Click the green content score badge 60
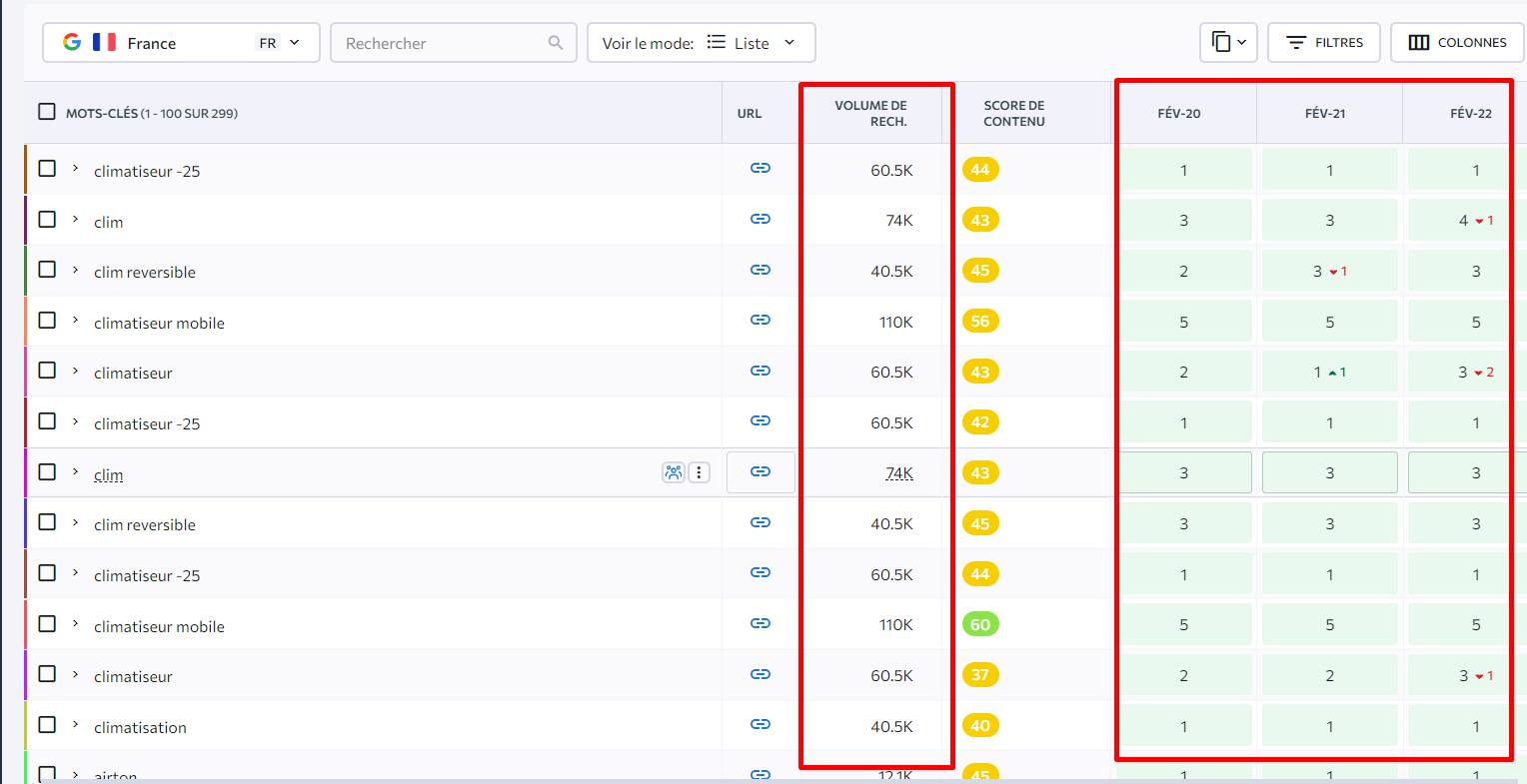The width and height of the screenshot is (1527, 784). 980,624
